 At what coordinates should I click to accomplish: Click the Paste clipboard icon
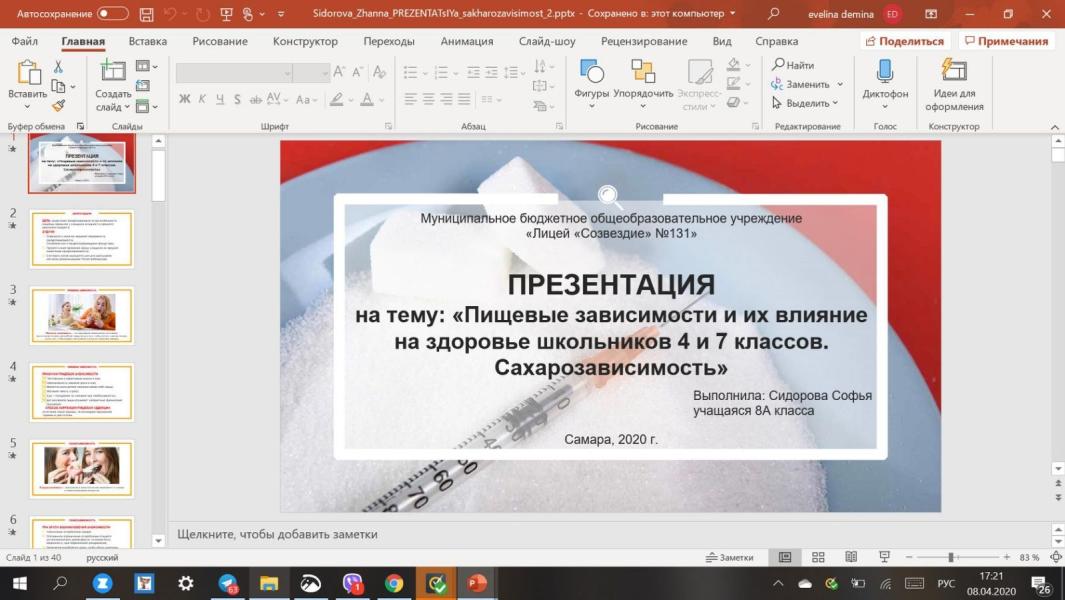(x=28, y=73)
